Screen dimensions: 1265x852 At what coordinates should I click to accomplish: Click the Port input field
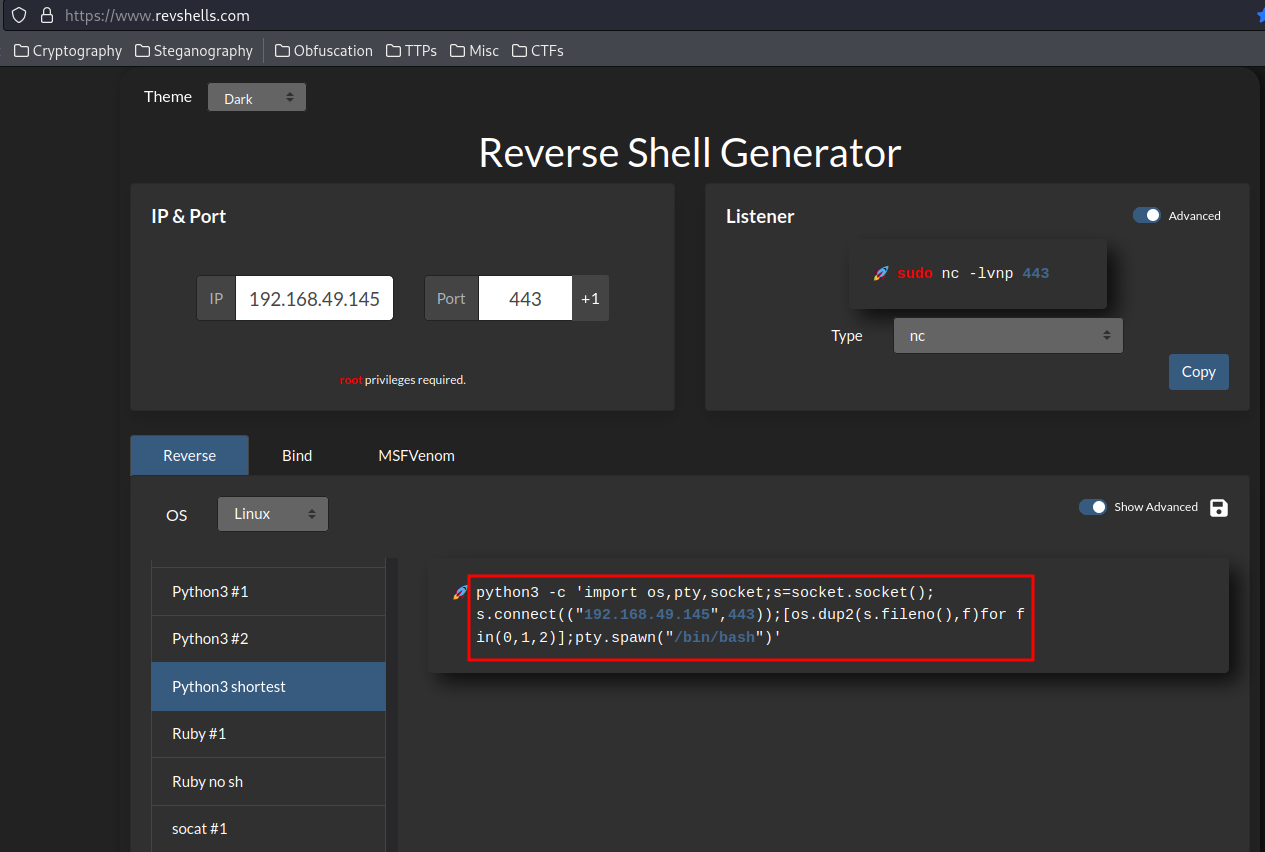tap(525, 298)
